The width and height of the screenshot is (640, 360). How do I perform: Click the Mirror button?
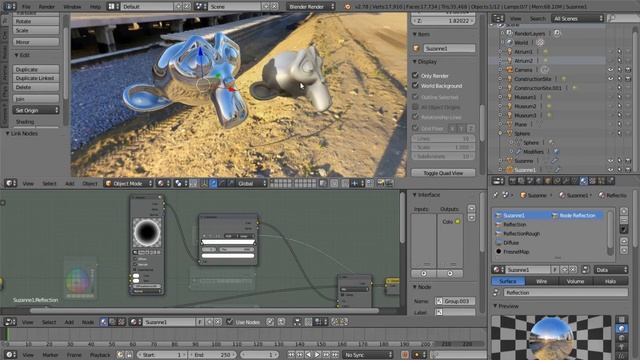(x=36, y=42)
